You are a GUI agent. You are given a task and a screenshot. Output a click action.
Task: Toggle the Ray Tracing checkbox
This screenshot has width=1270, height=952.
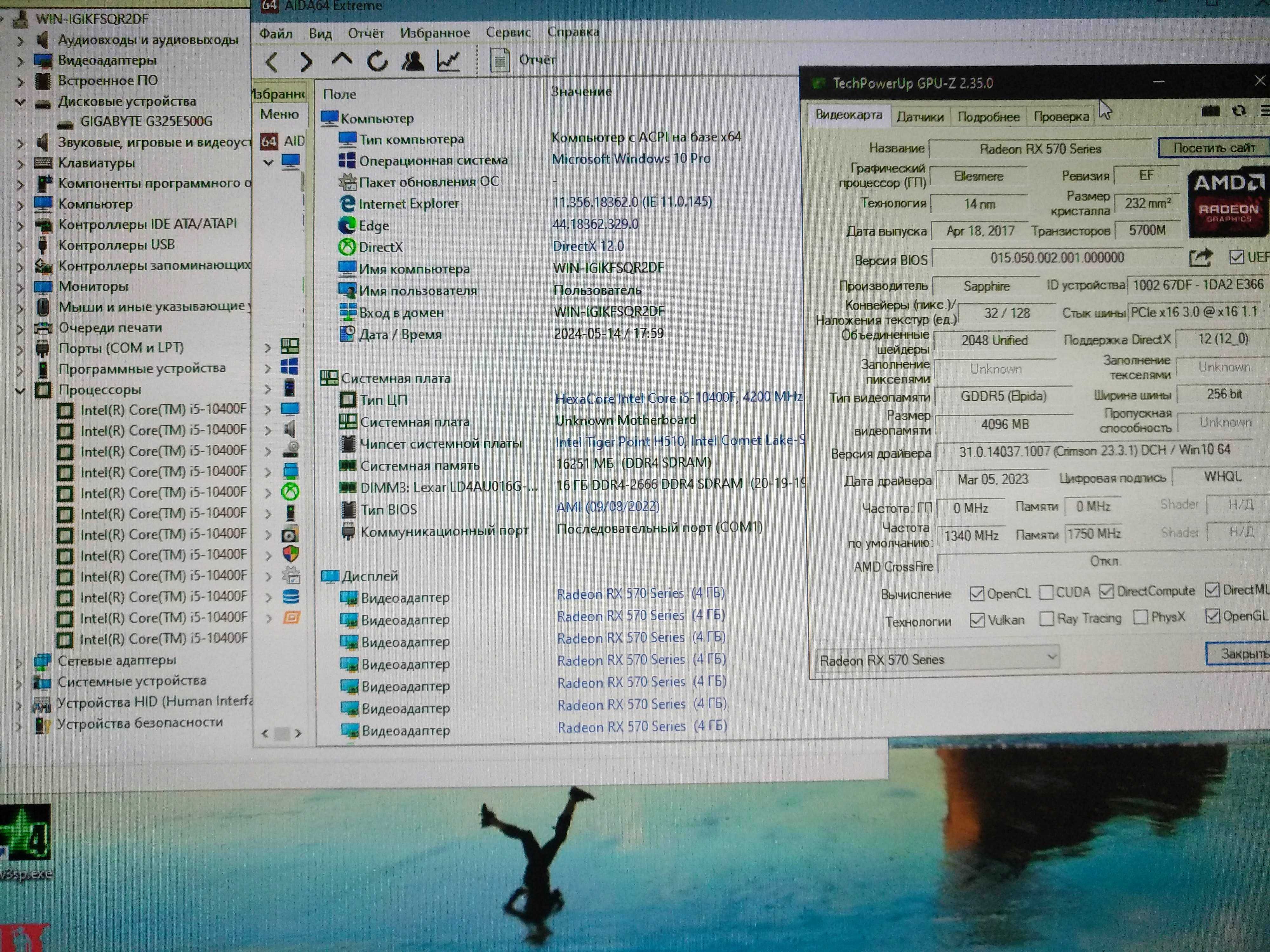tap(1047, 618)
